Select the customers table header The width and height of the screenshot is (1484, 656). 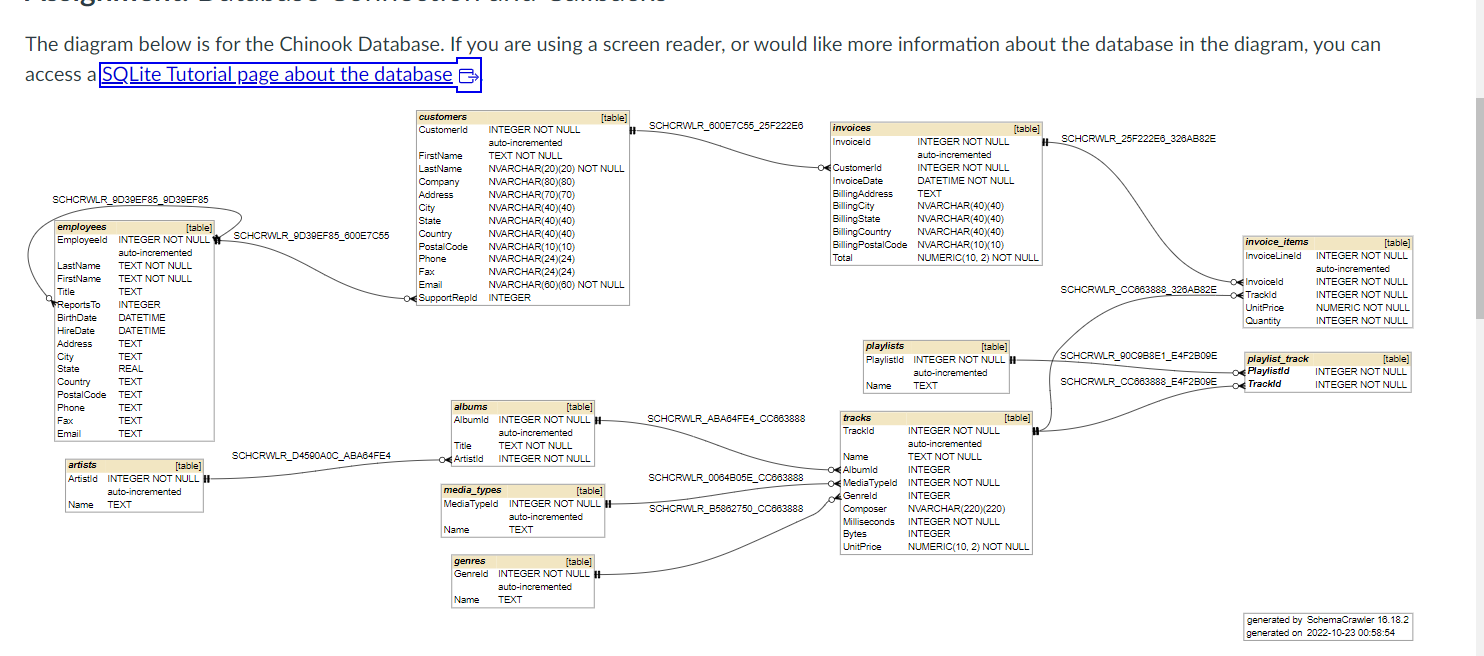520,116
